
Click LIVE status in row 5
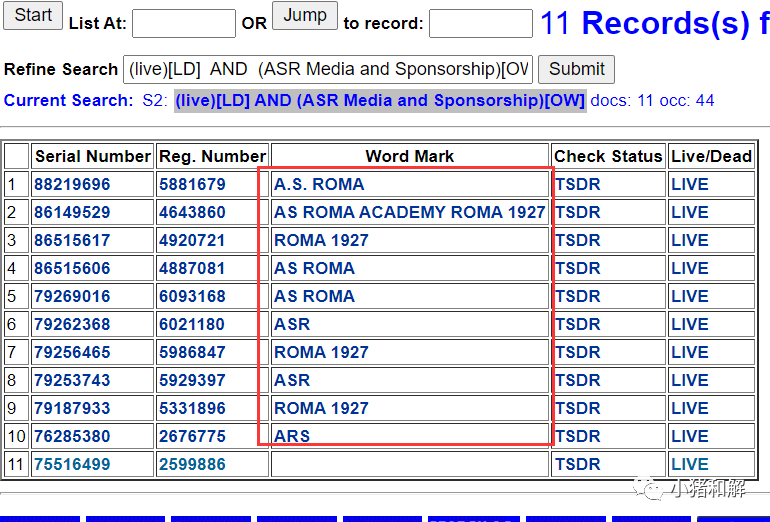(x=690, y=296)
